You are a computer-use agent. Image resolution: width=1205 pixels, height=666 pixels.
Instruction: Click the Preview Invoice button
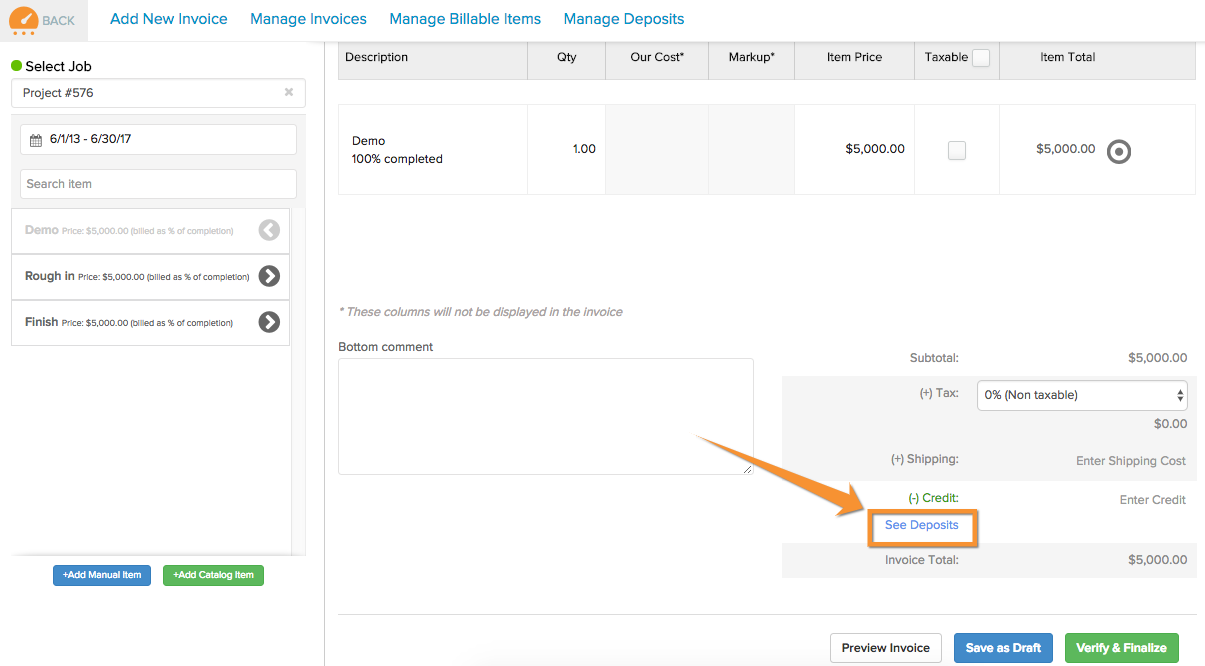(x=886, y=648)
